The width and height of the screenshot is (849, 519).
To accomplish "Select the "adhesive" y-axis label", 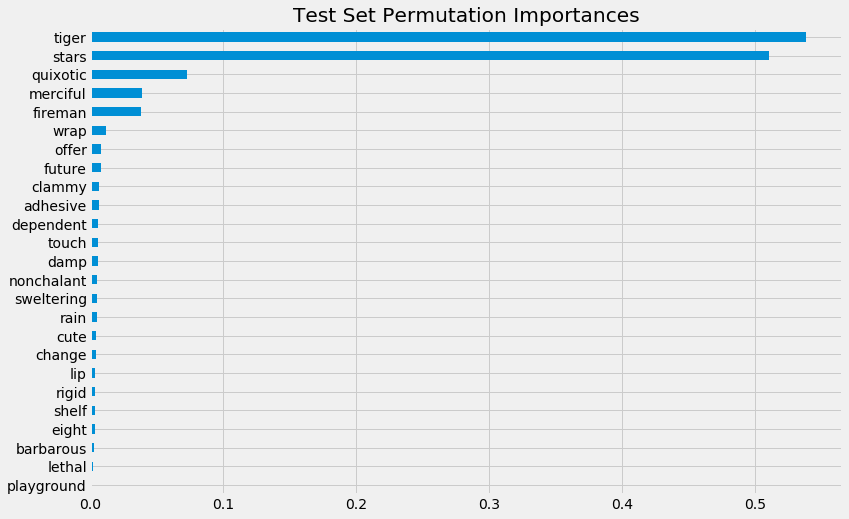I will point(55,206).
